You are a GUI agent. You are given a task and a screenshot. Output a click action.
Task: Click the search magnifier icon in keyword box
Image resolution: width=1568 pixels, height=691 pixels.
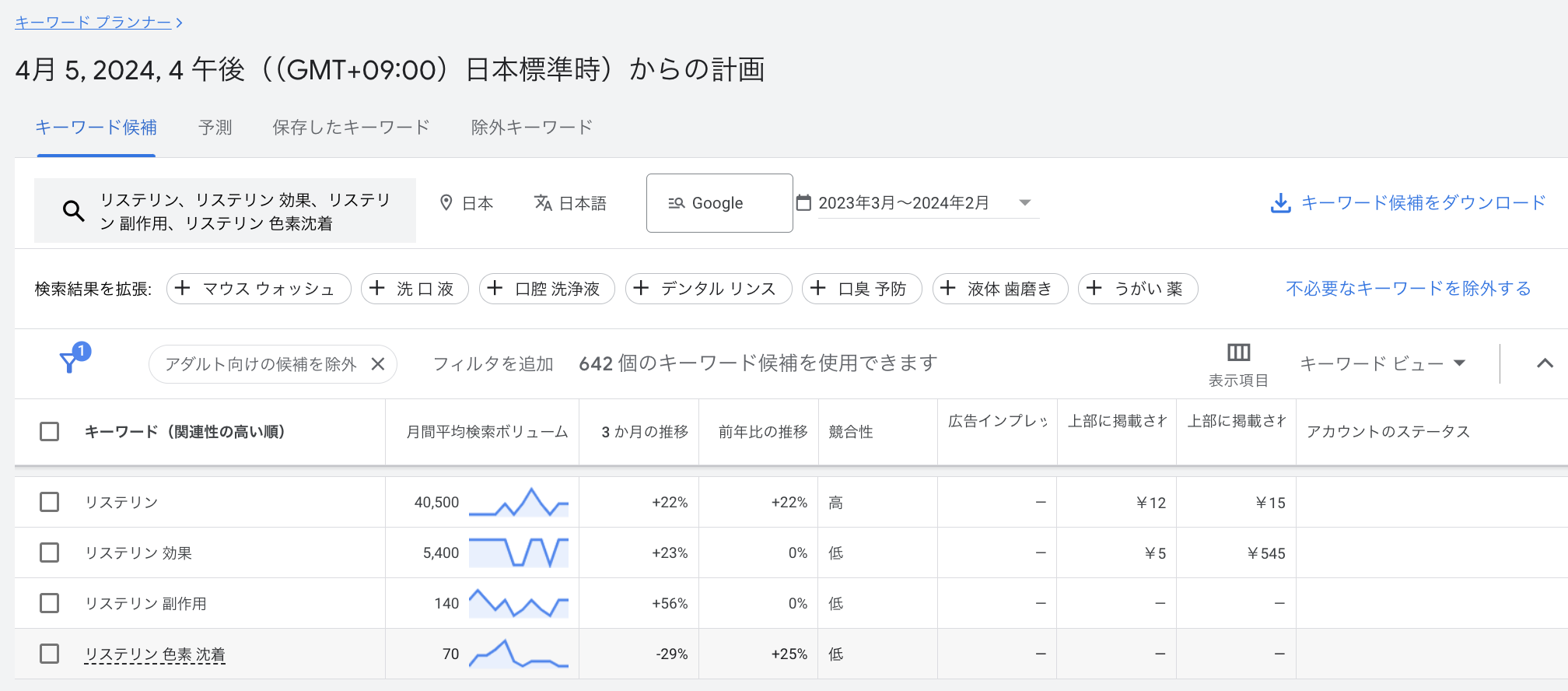74,210
